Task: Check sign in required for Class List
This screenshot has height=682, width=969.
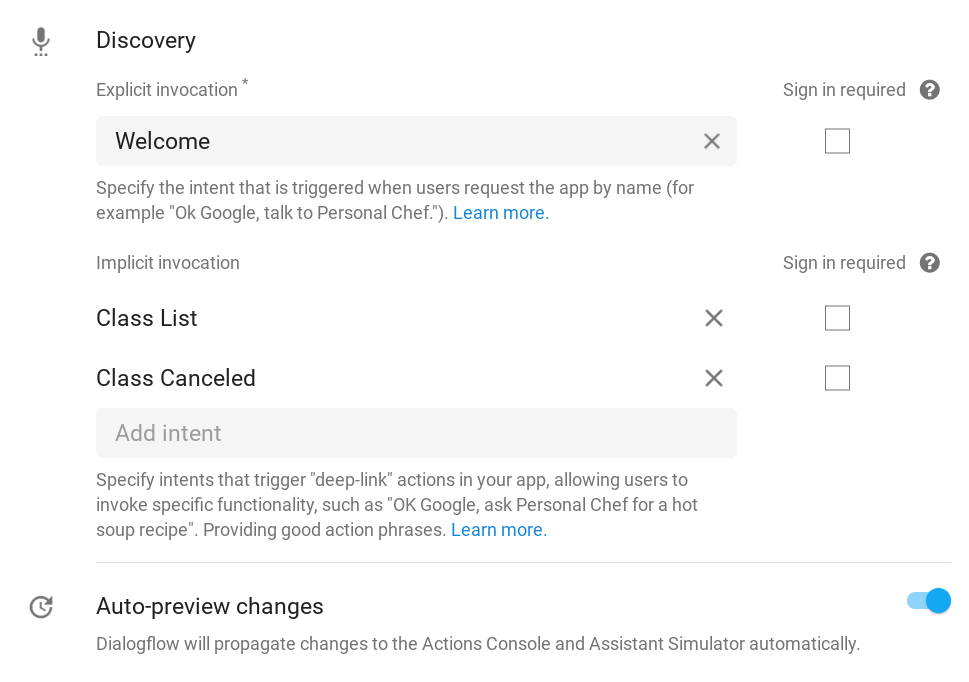Action: 837,318
